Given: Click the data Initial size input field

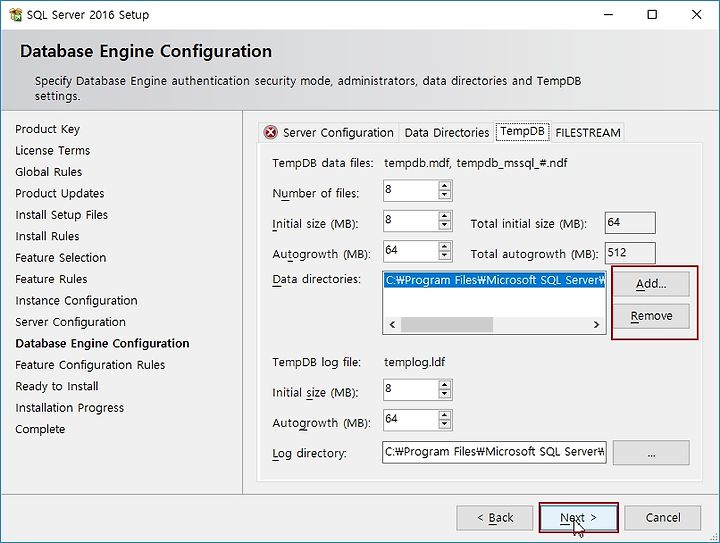Looking at the screenshot, I should [411, 220].
